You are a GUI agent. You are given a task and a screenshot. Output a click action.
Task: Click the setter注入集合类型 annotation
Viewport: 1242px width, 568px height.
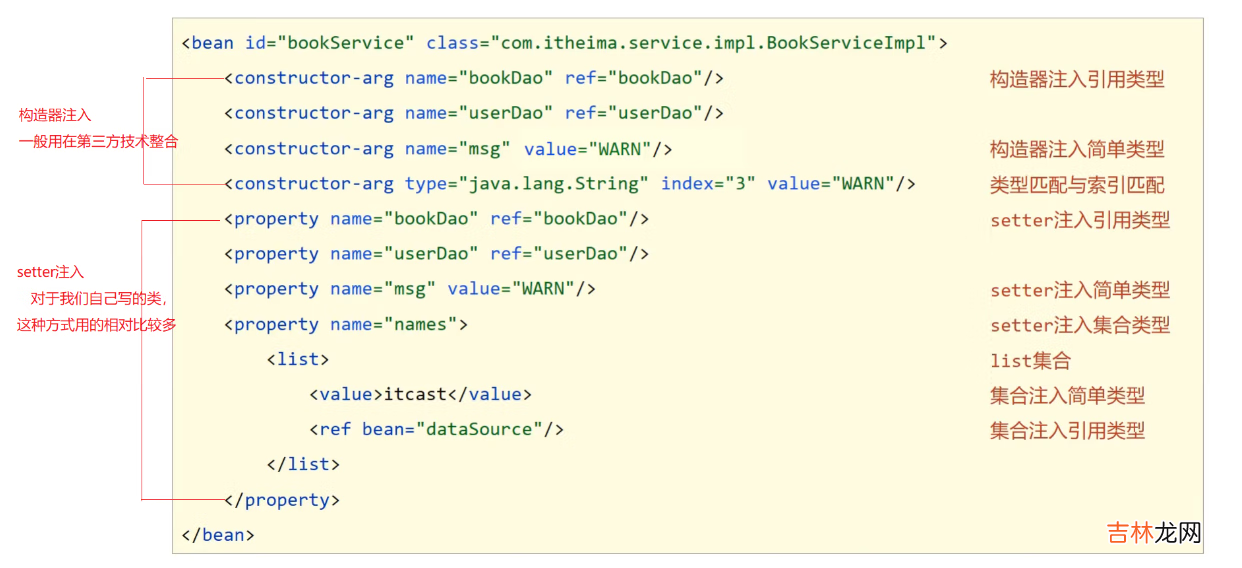[x=1080, y=325]
